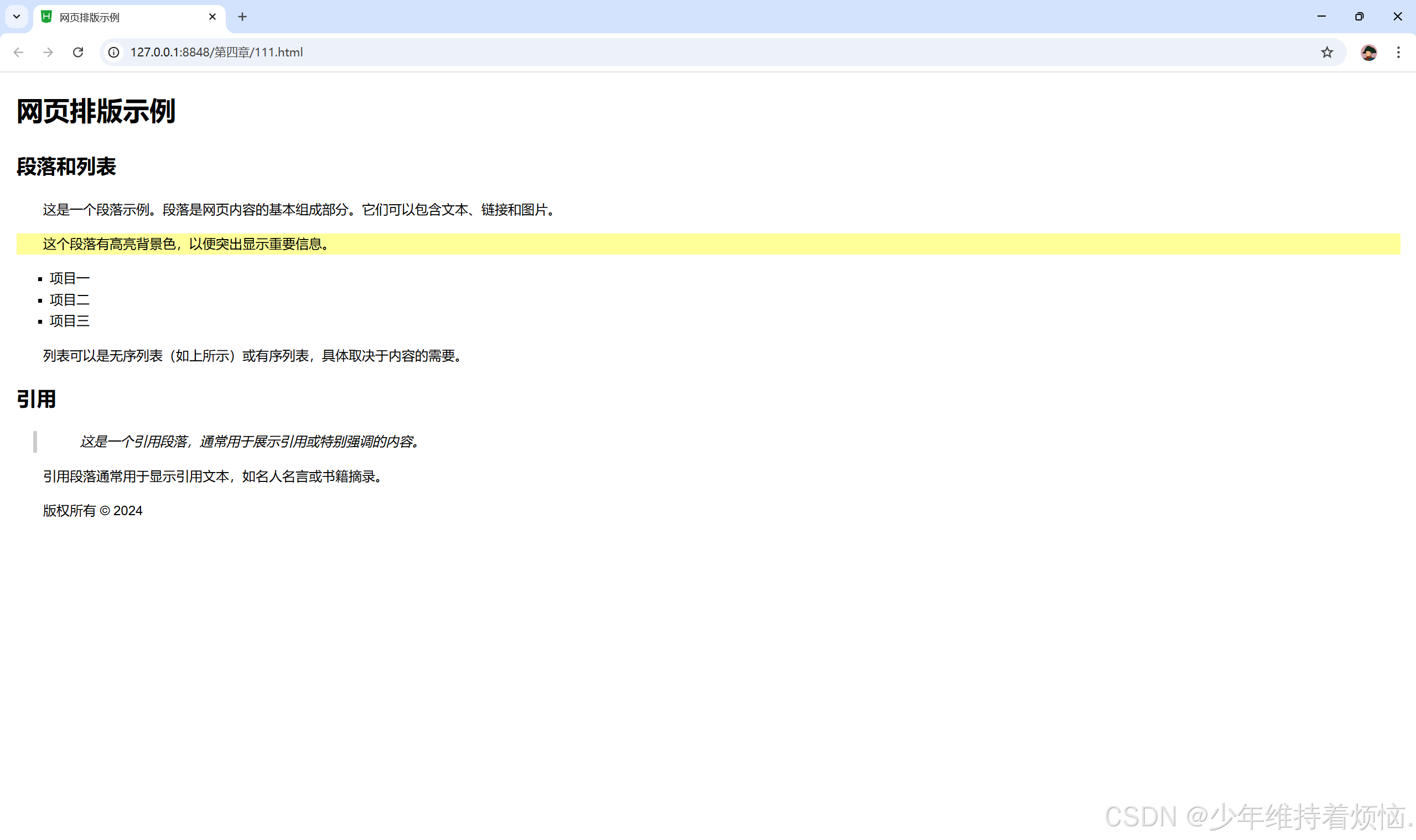Close the 网页排版示例 tab
Viewport: 1416px width, 840px height.
(x=212, y=17)
